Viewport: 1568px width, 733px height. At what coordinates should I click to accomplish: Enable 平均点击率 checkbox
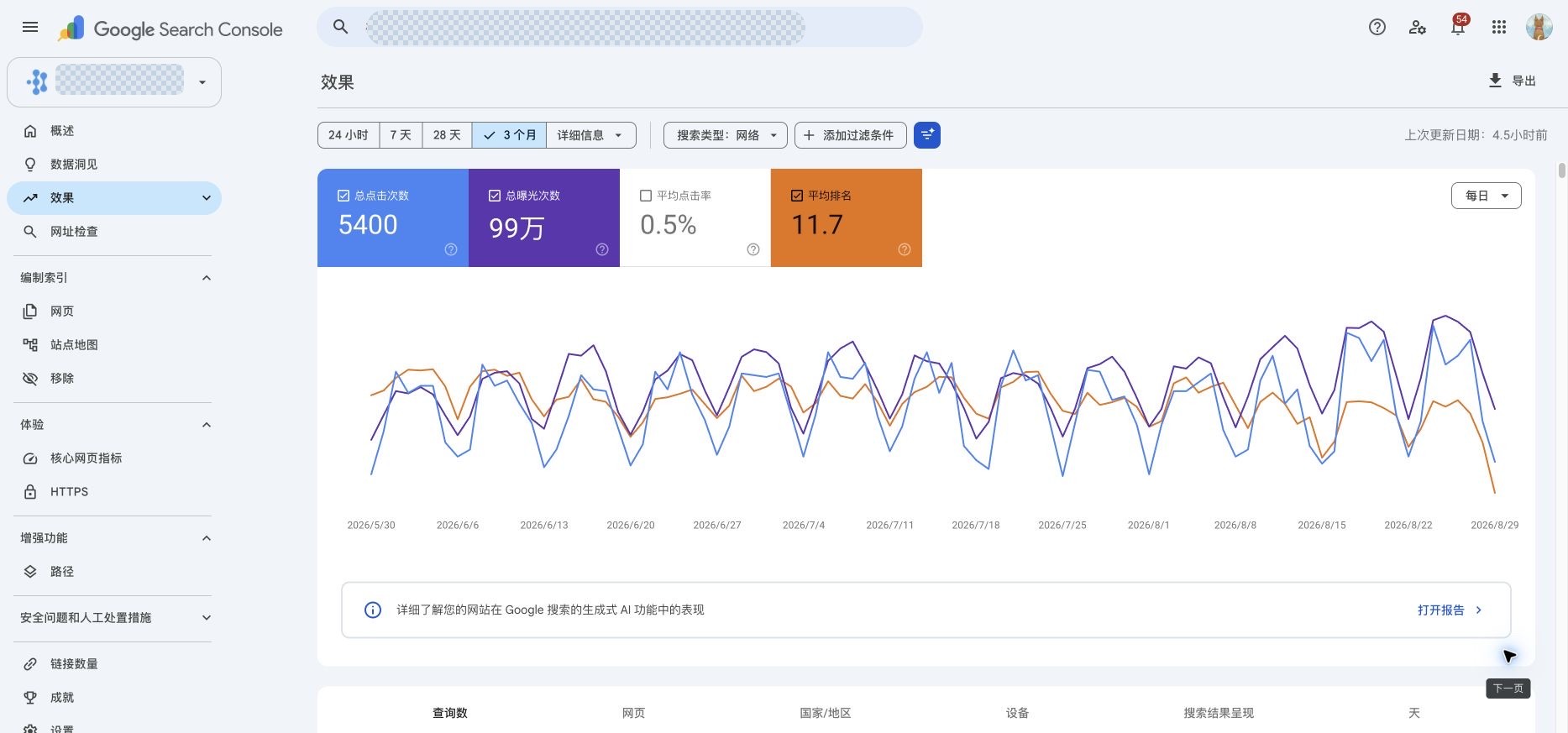[x=646, y=196]
